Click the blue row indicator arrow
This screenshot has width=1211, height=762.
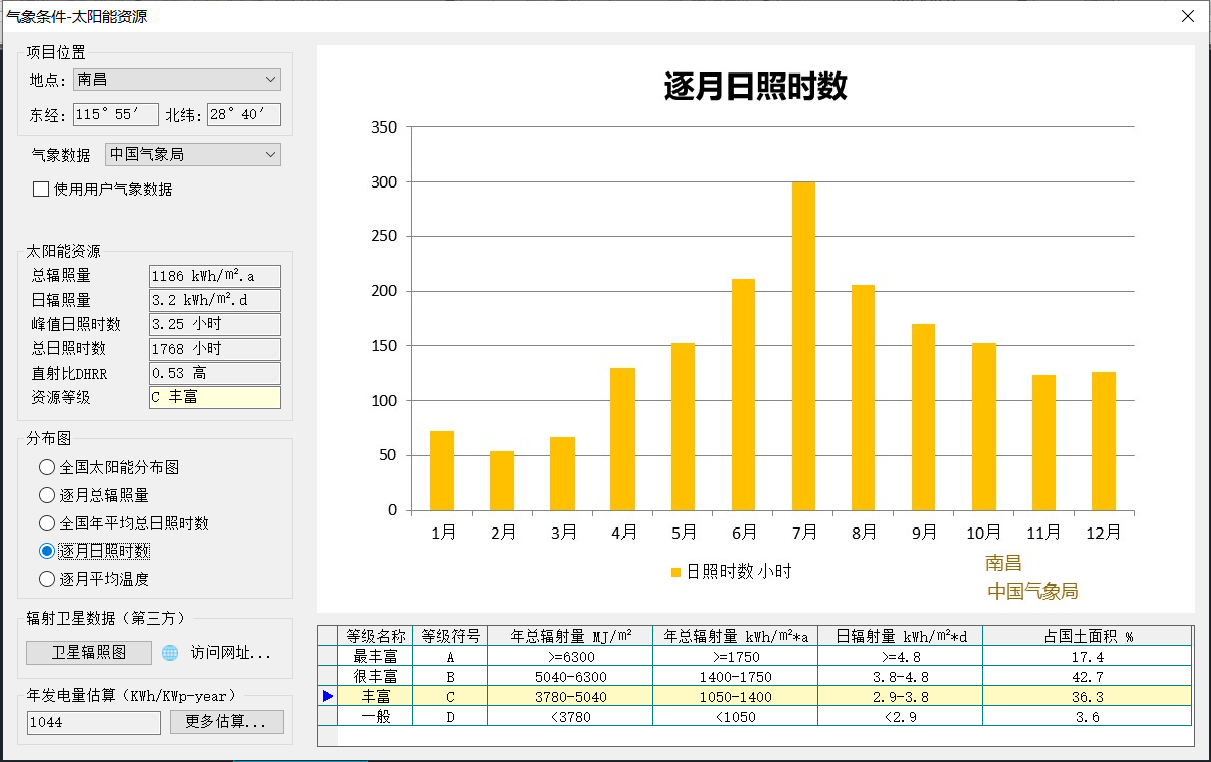click(x=327, y=696)
